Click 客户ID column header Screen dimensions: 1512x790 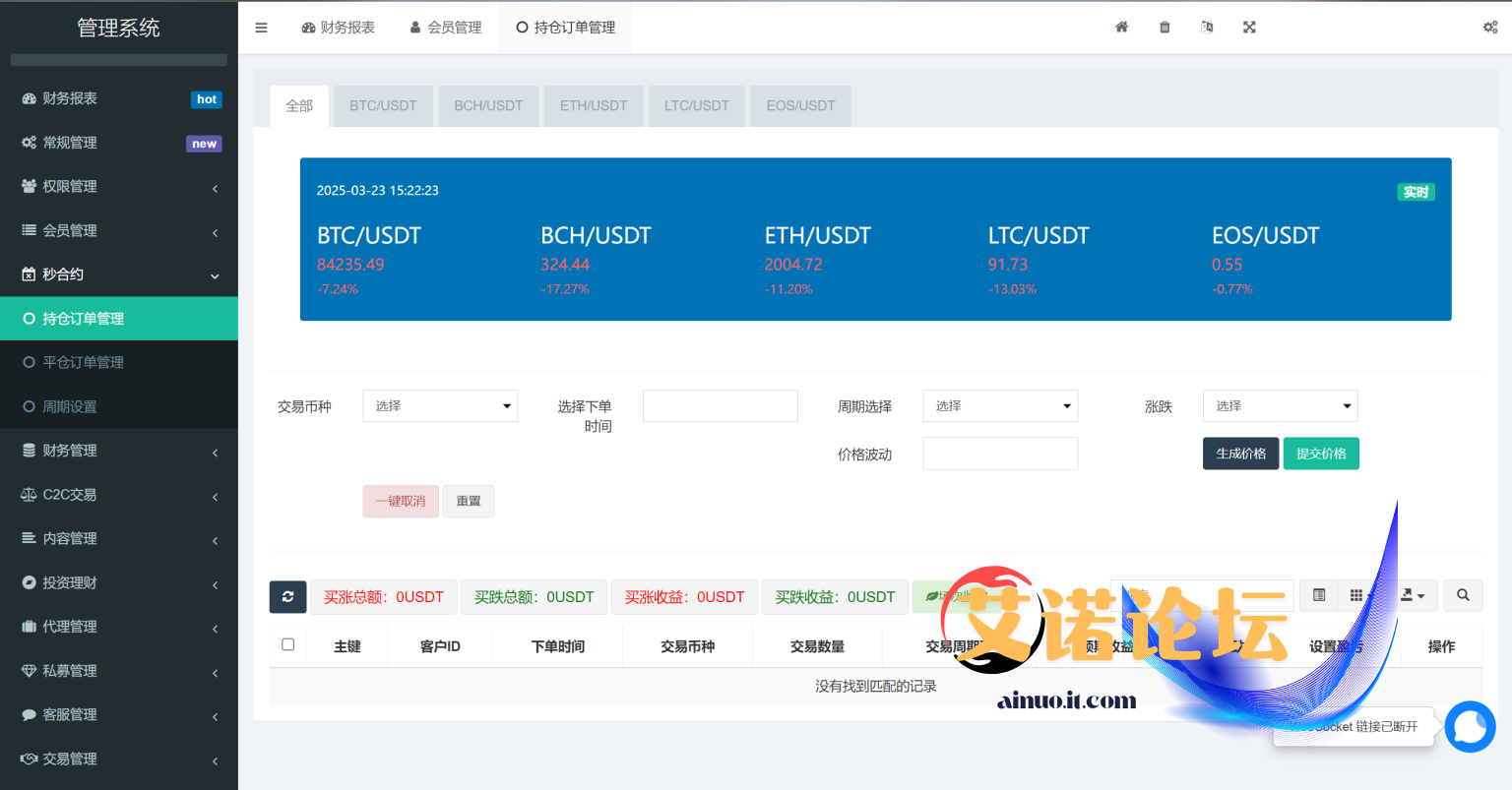[x=440, y=646]
